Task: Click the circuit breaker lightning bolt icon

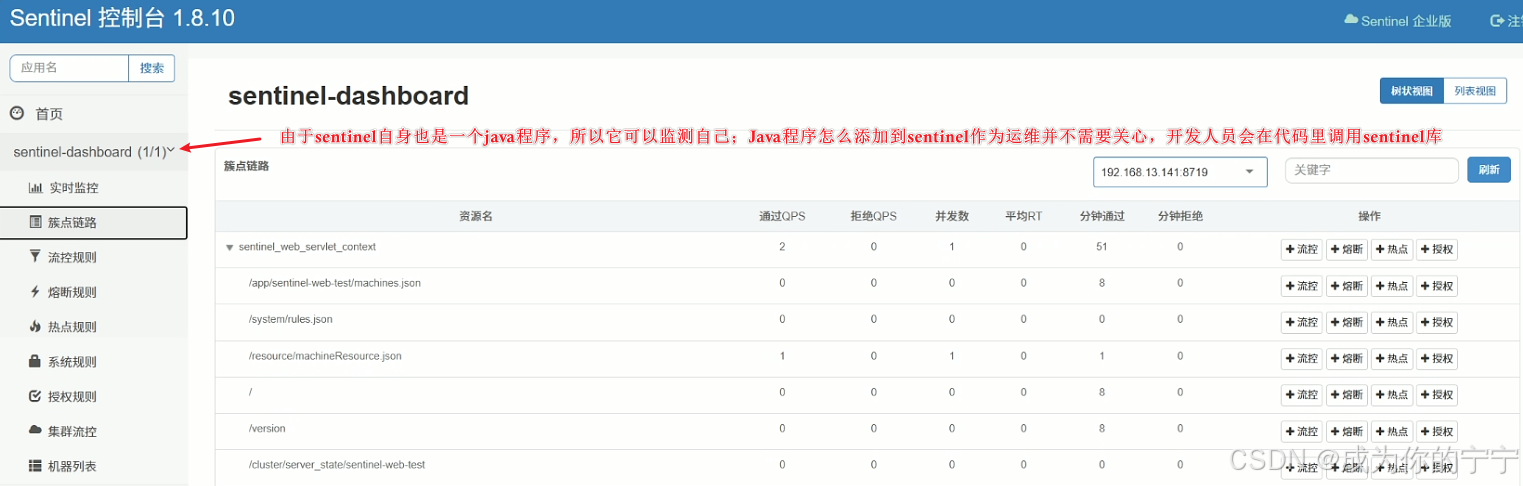Action: coord(36,292)
